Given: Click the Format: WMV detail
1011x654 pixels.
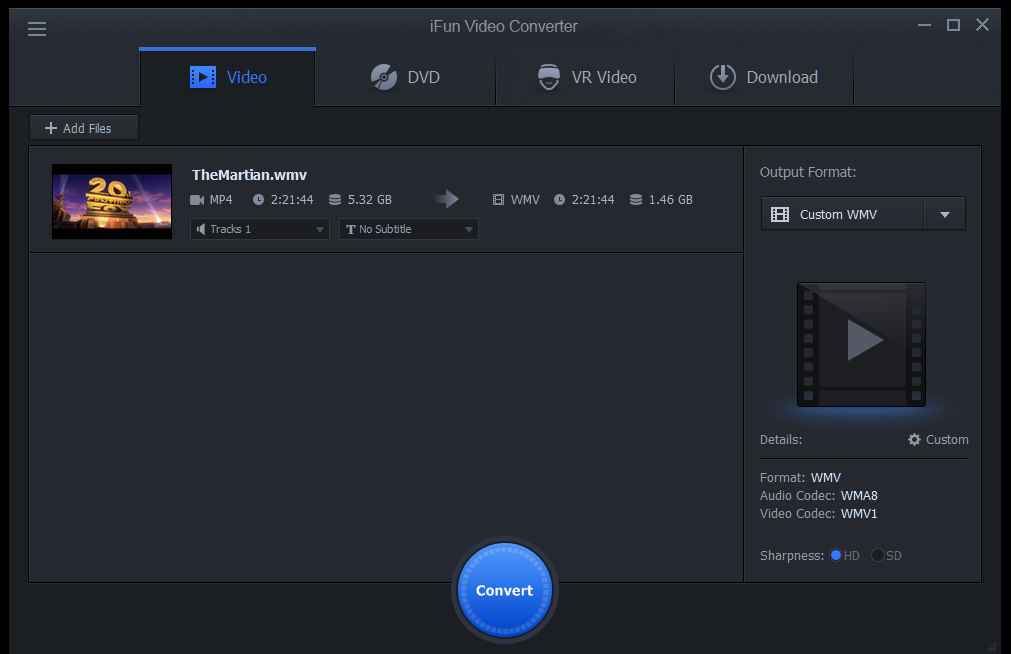Looking at the screenshot, I should tap(801, 478).
